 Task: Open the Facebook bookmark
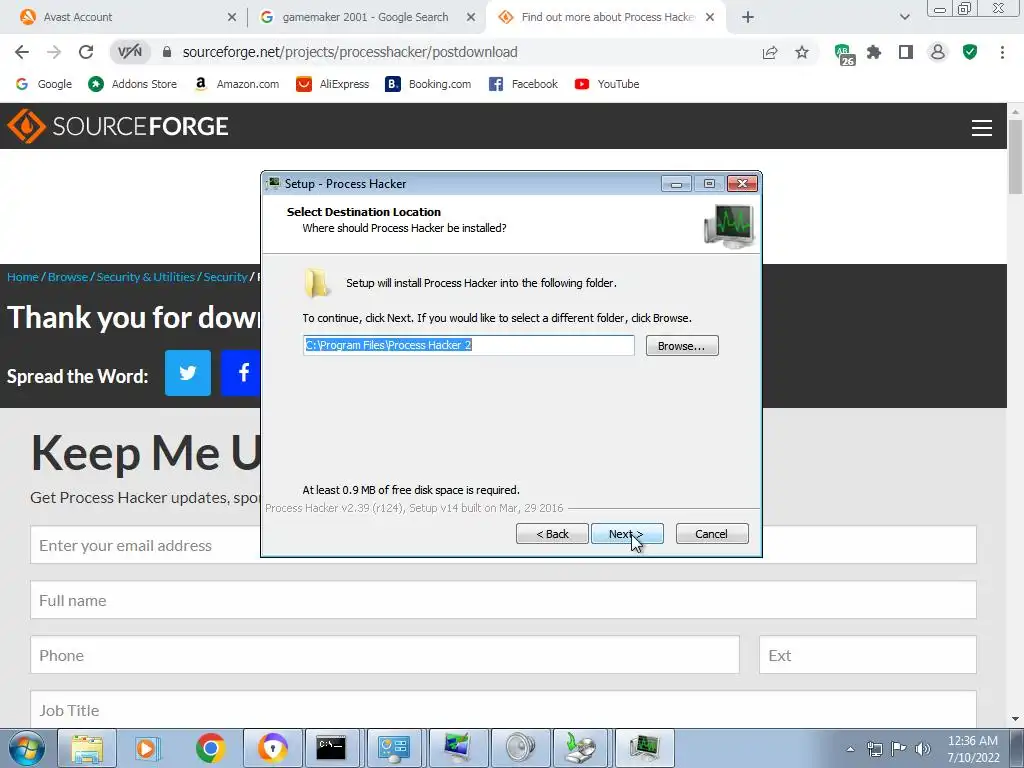[x=523, y=84]
